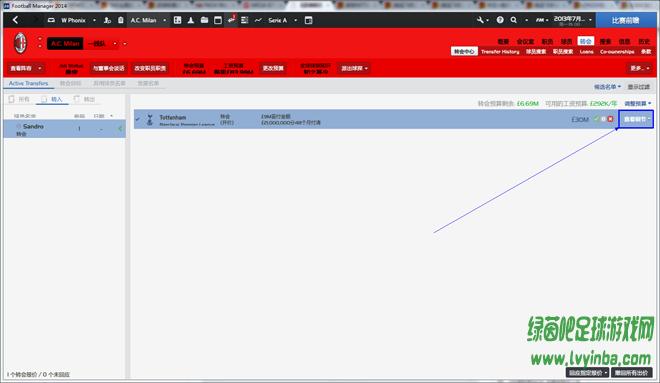Viewport: 660px width, 383px height.
Task: Open the 2013 July date dropdown
Action: pyautogui.click(x=572, y=20)
